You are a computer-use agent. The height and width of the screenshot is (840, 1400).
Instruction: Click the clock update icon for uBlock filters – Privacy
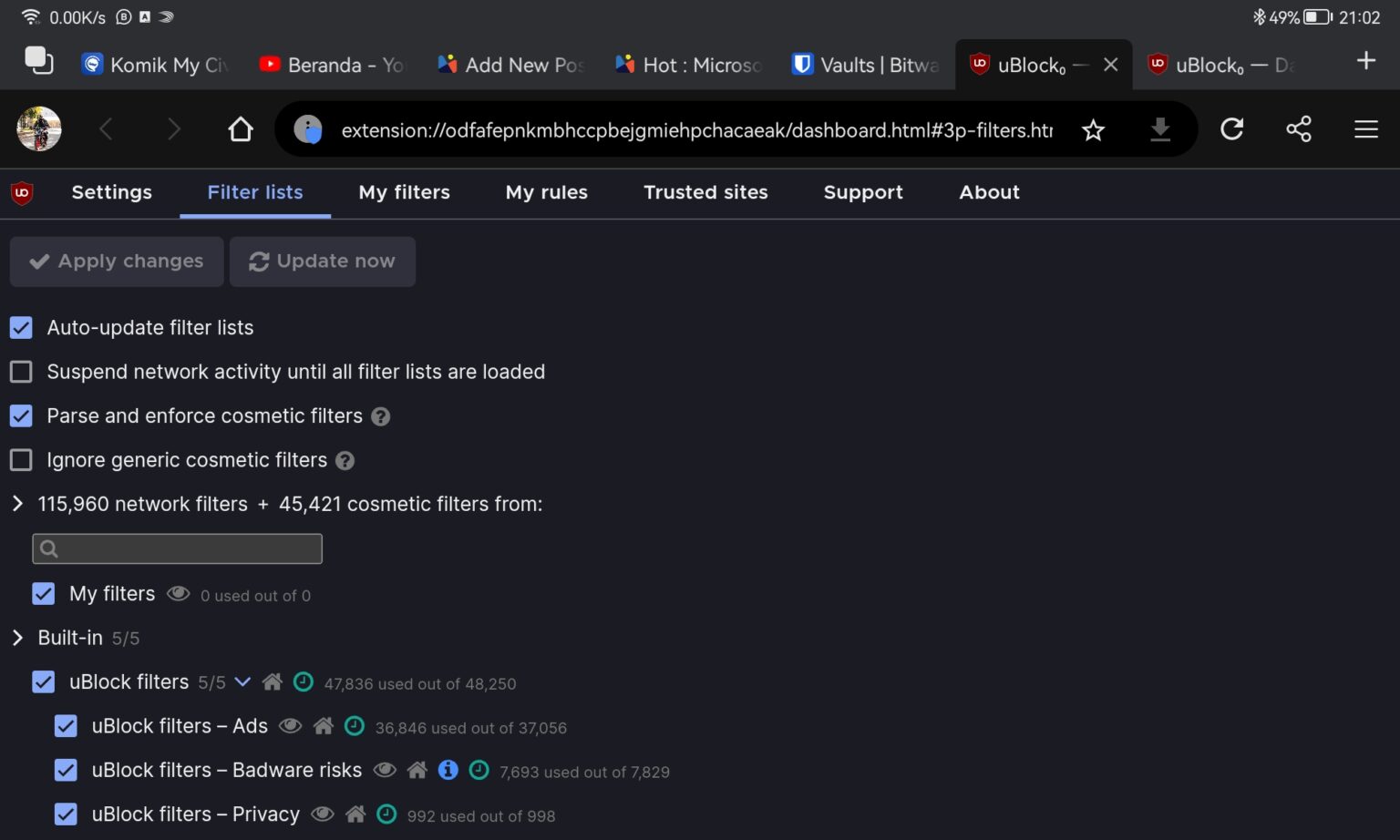point(386,814)
